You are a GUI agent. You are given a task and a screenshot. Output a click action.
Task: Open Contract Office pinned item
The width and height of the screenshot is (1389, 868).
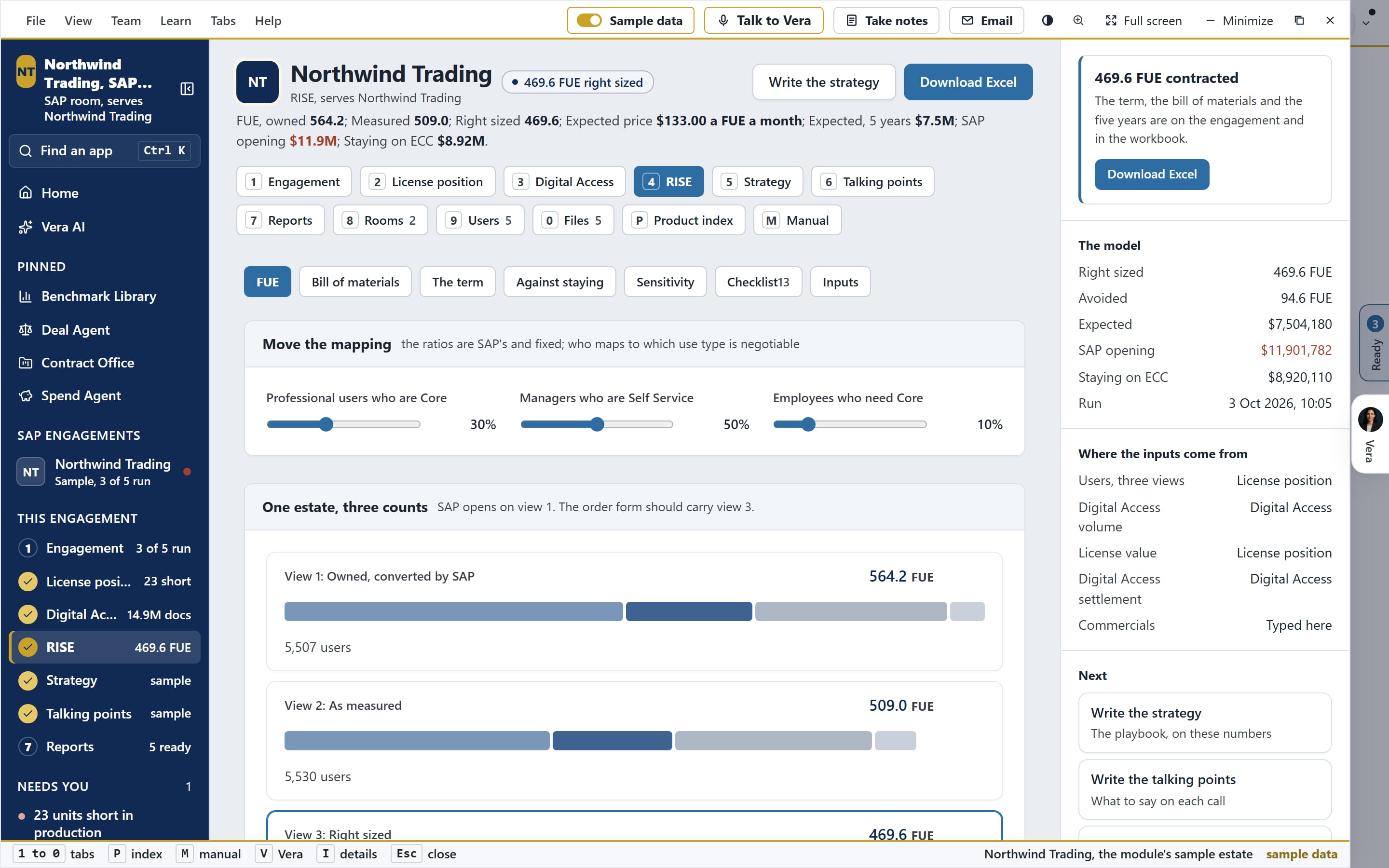click(x=105, y=363)
